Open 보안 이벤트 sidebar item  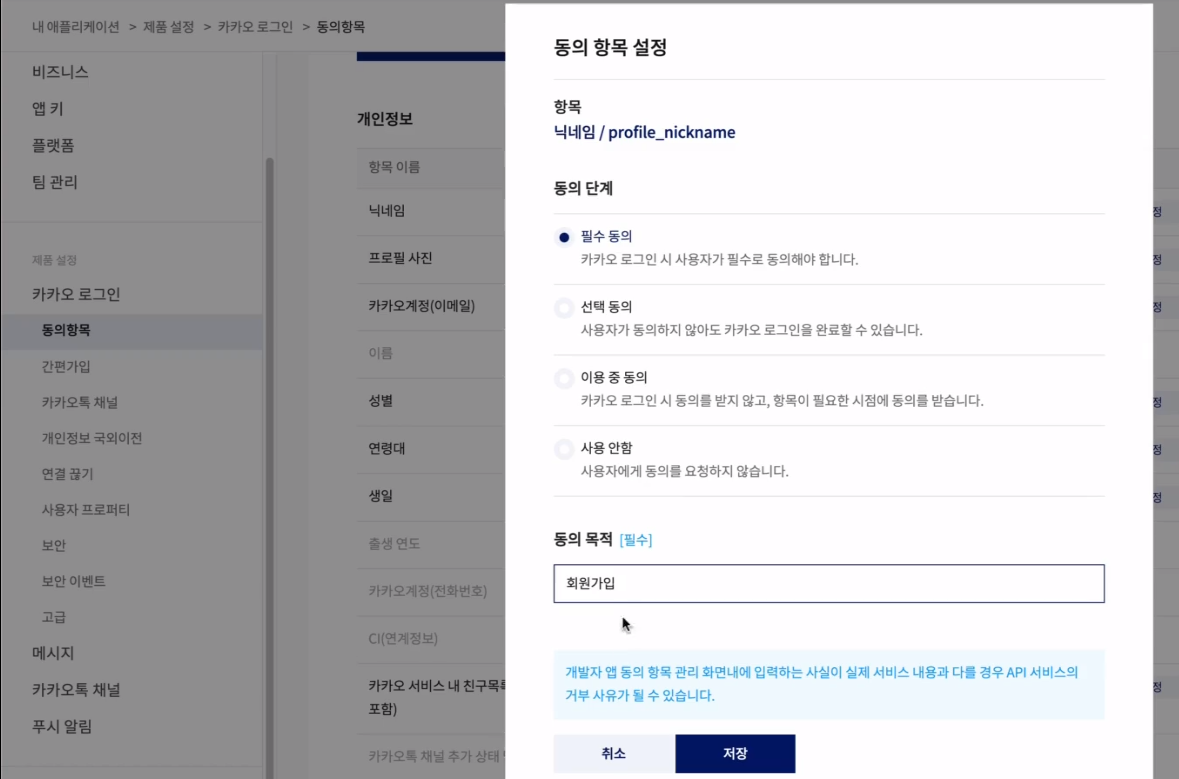pos(74,580)
